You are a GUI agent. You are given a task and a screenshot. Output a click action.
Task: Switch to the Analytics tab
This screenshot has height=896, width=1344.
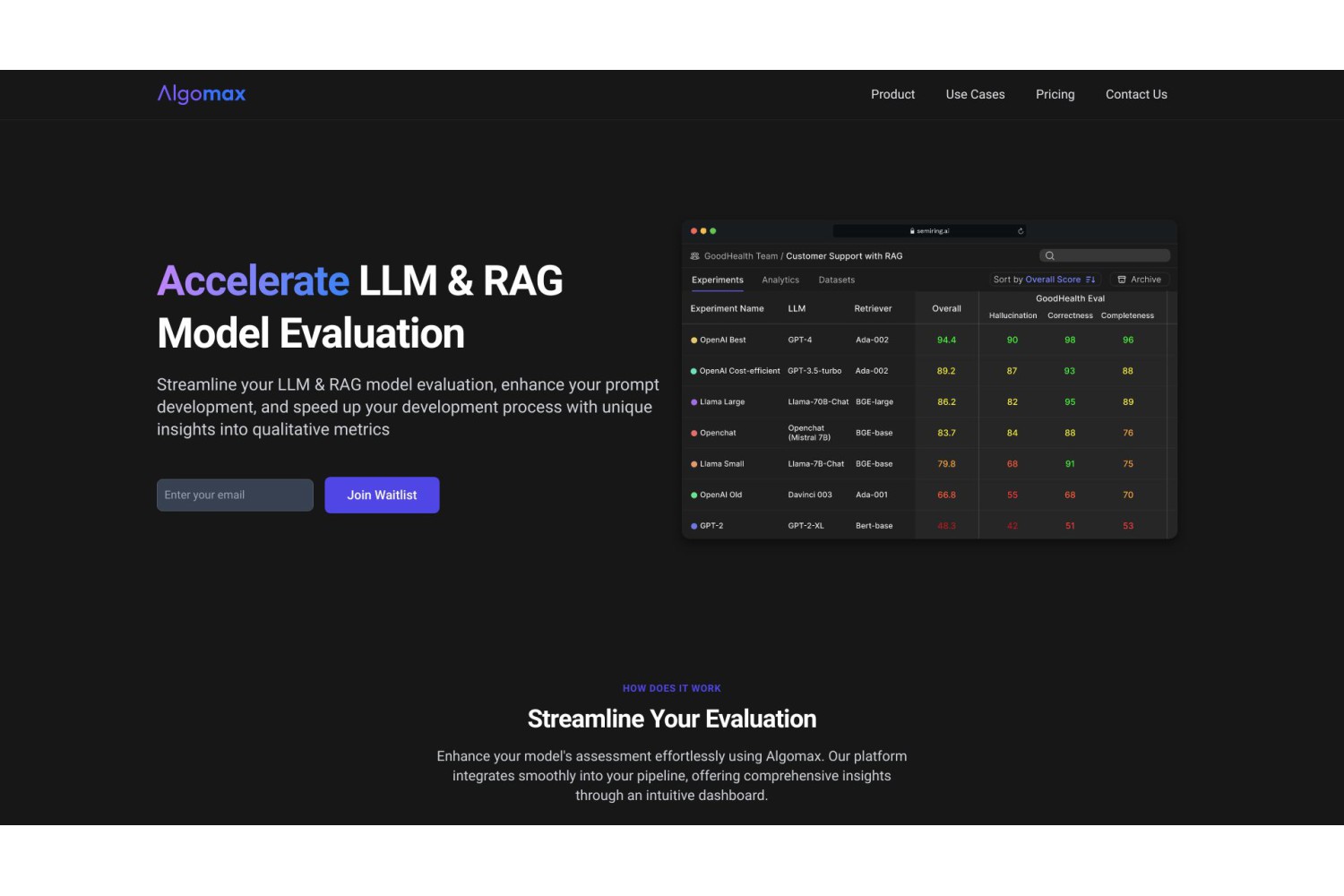780,280
